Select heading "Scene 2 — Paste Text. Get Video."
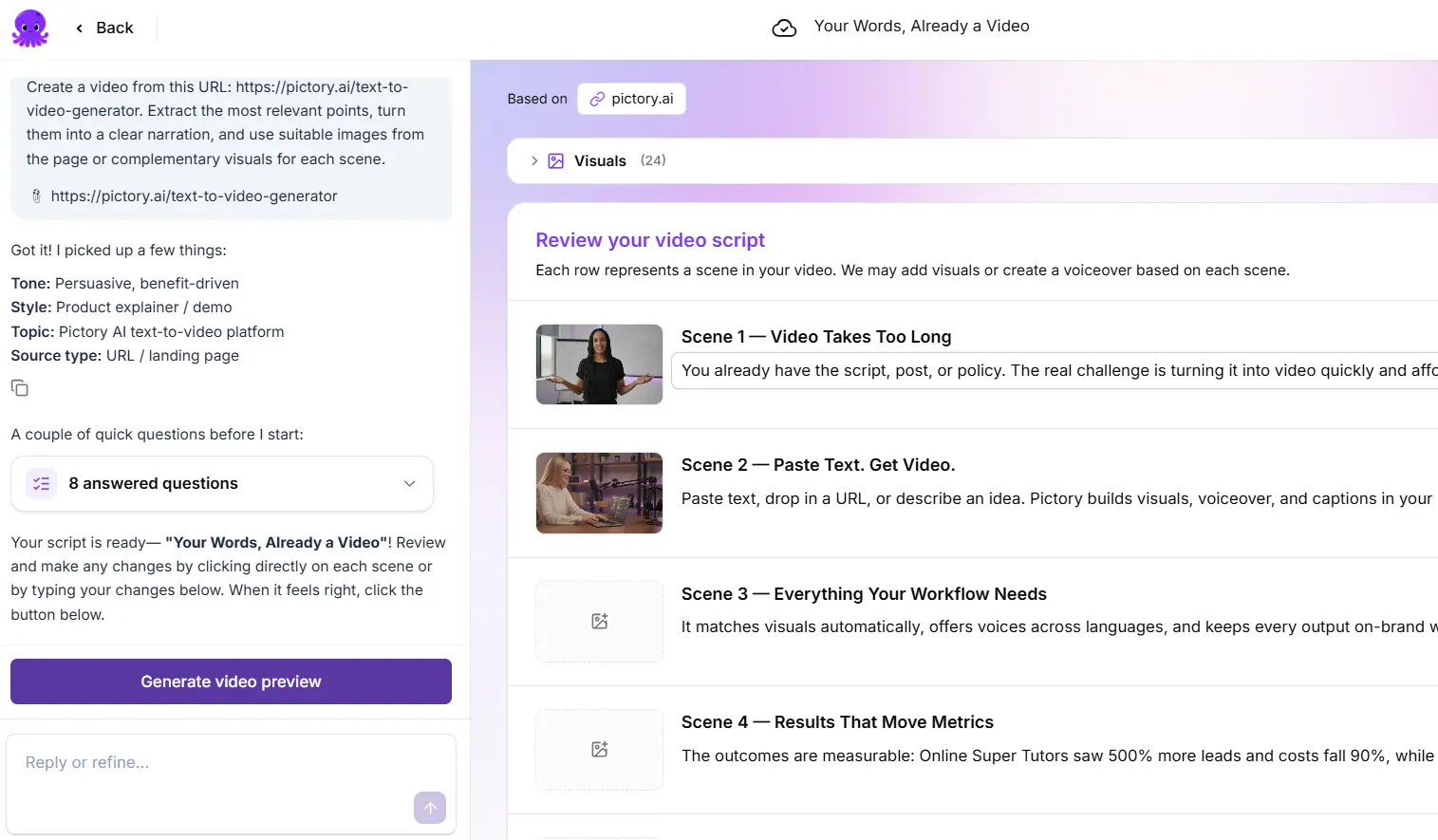The image size is (1438, 840). click(818, 465)
